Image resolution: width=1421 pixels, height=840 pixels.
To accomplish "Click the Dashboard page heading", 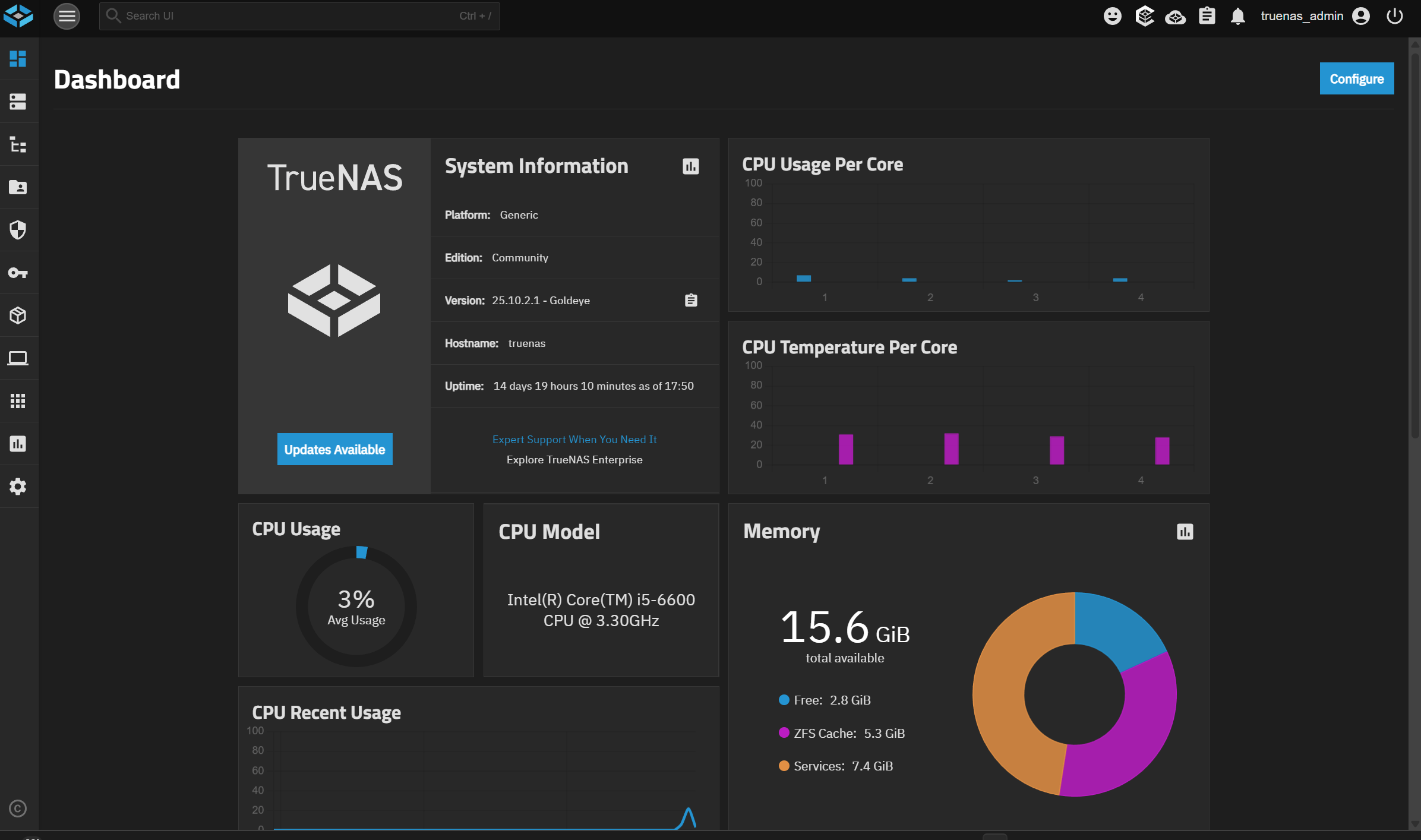I will coord(117,80).
